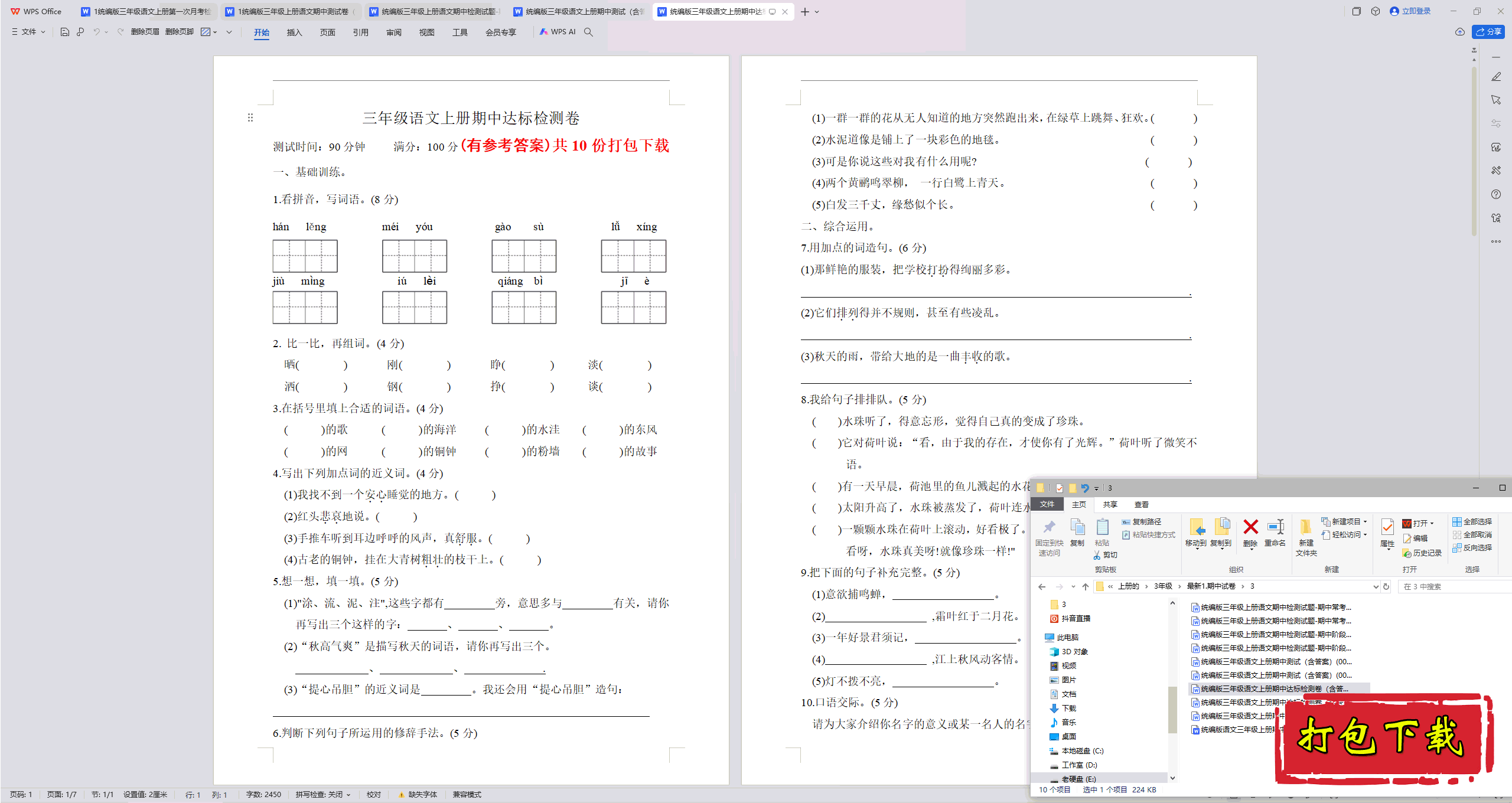This screenshot has height=803, width=1512.
Task: Click 3年级 breadcrumb in Explorer address bar
Action: point(1163,586)
